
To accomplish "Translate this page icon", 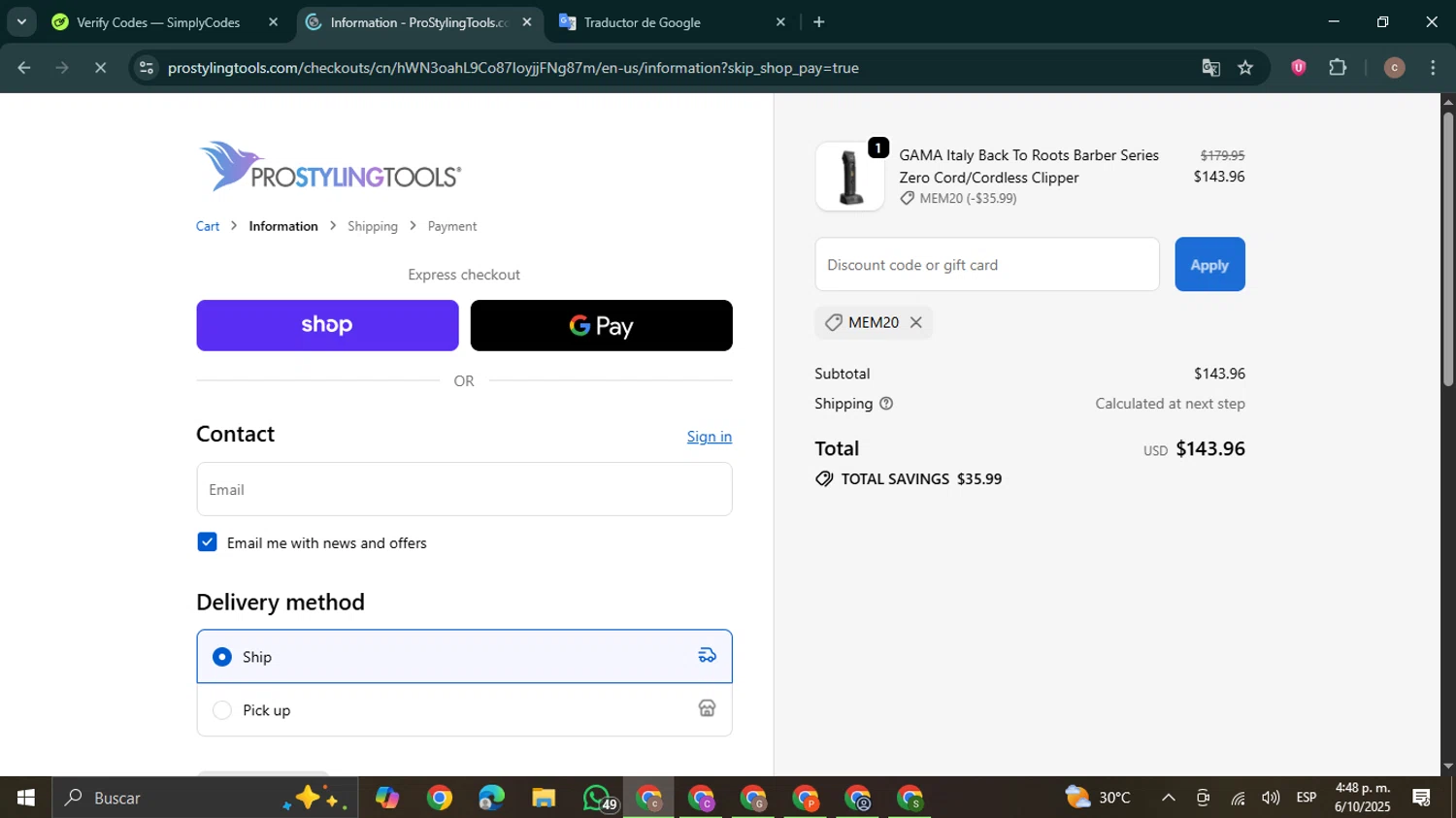I will pyautogui.click(x=1210, y=68).
